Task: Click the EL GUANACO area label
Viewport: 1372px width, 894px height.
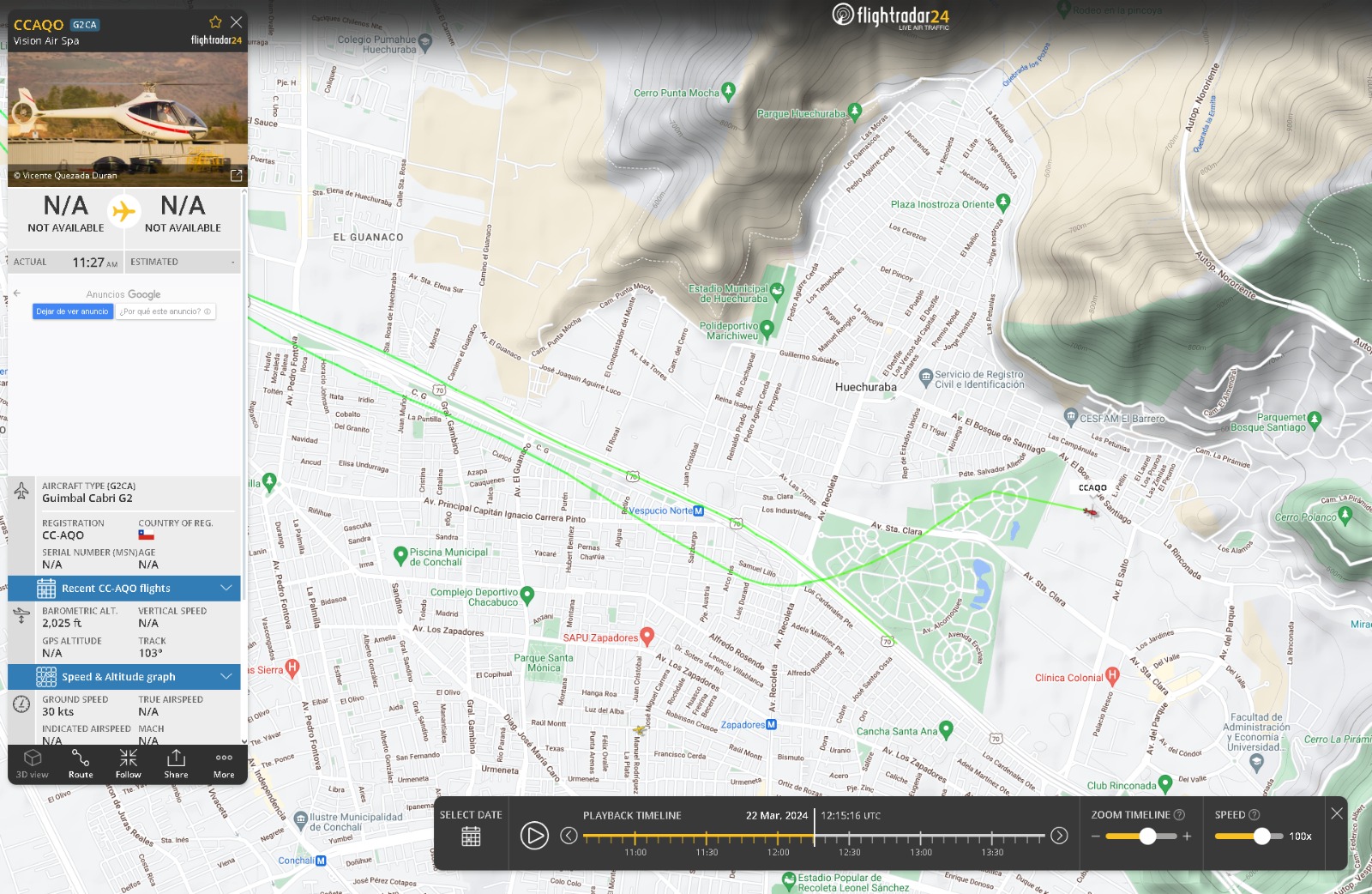Action: (368, 238)
